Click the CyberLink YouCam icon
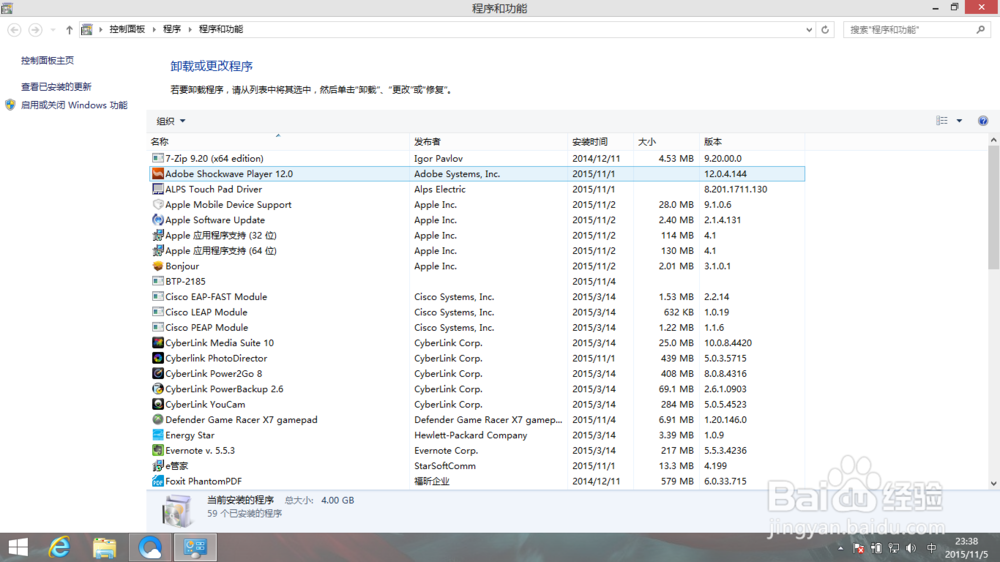The width and height of the screenshot is (1000, 562). pos(158,404)
